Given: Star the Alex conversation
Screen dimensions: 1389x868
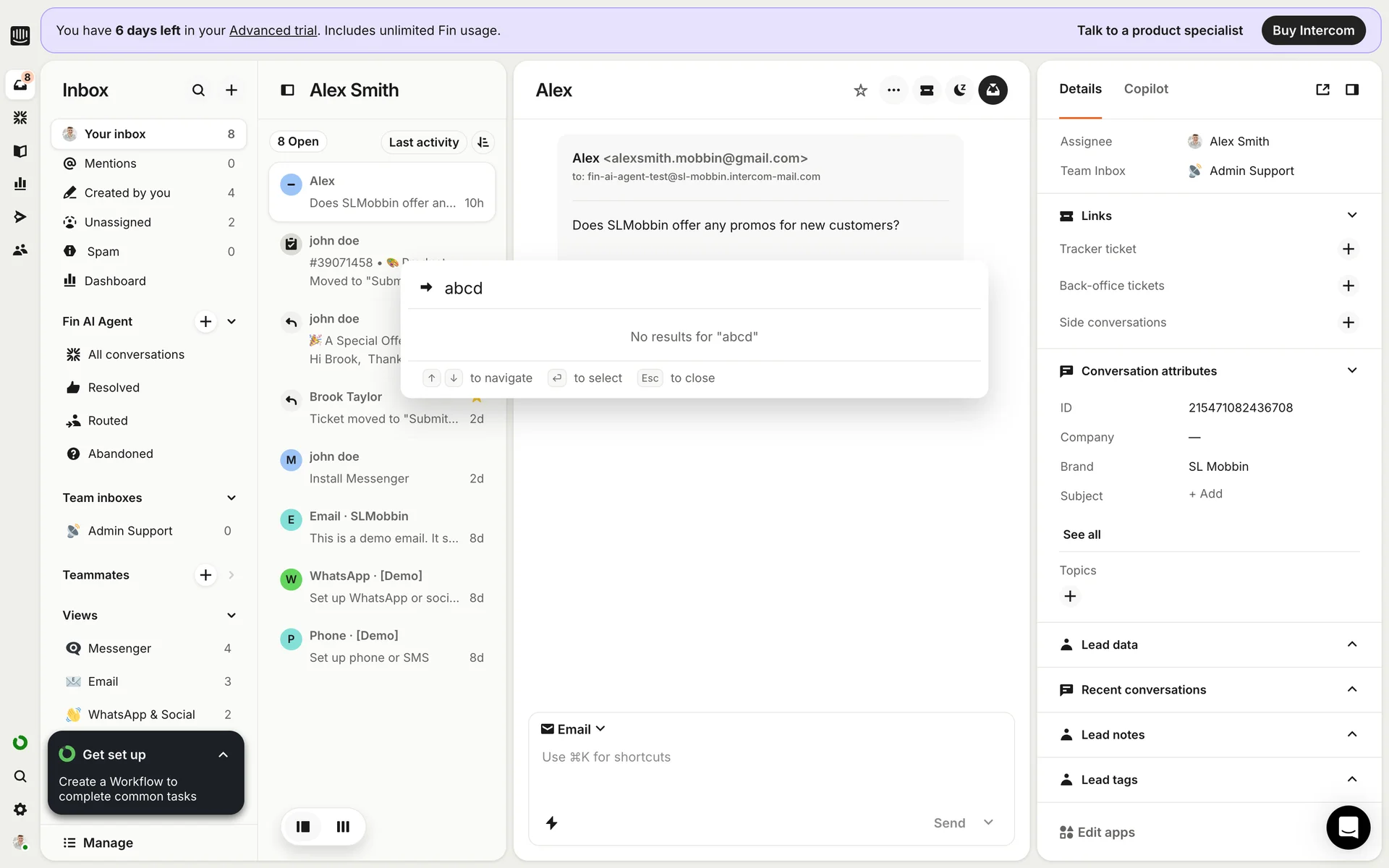Looking at the screenshot, I should tap(860, 90).
